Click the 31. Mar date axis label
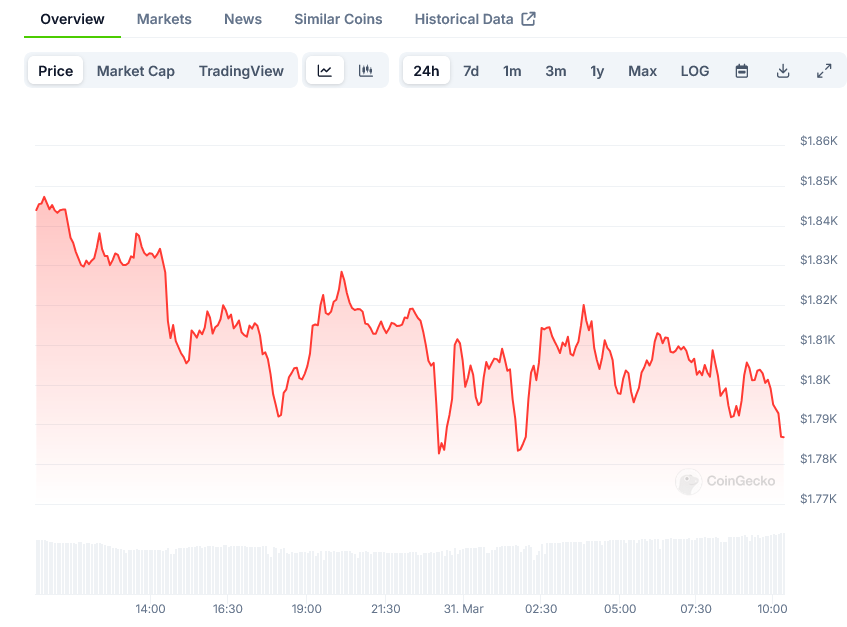Viewport: 847px width, 627px height. point(463,609)
